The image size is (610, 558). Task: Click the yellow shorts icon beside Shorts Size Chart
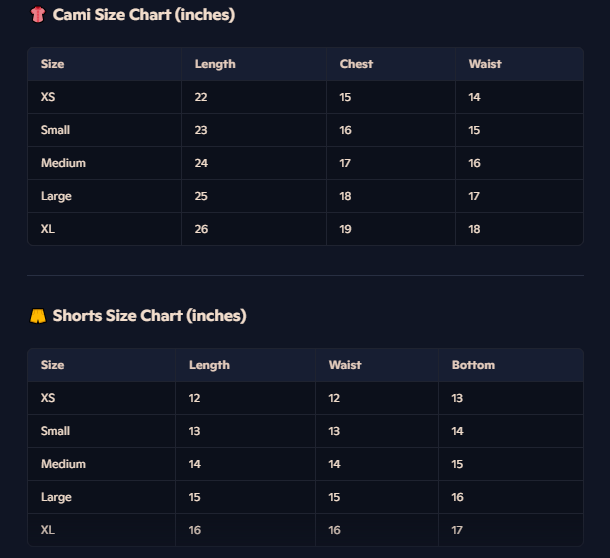[38, 316]
